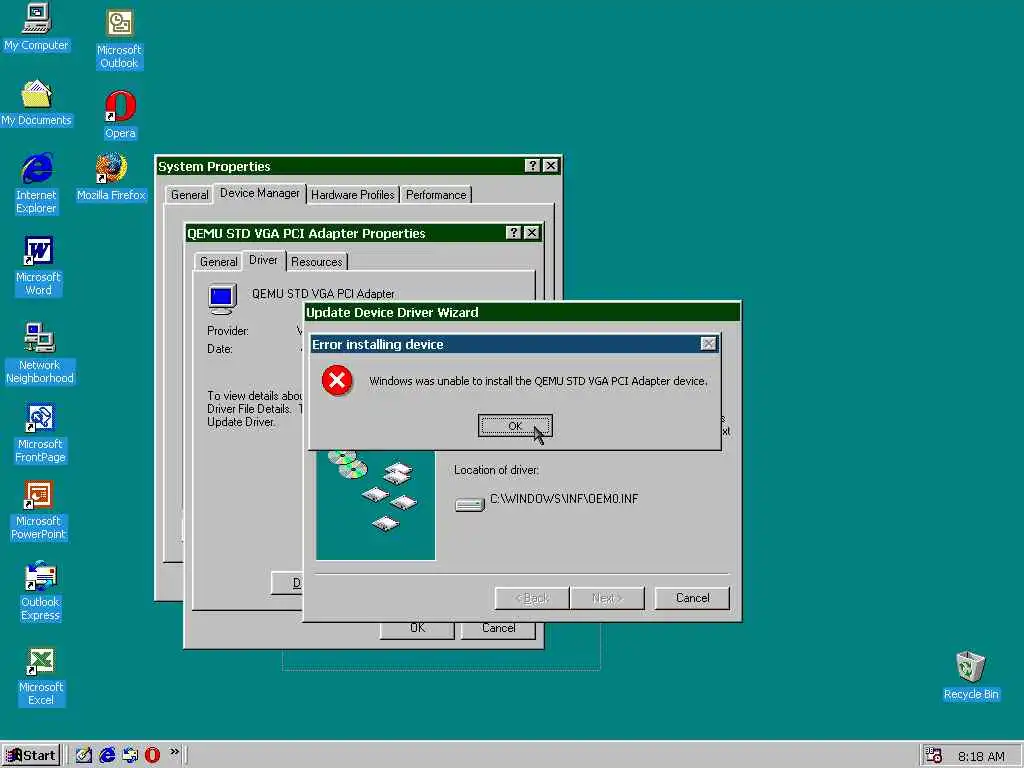Click OK in adapter properties window
The height and width of the screenshot is (768, 1024).
click(417, 629)
